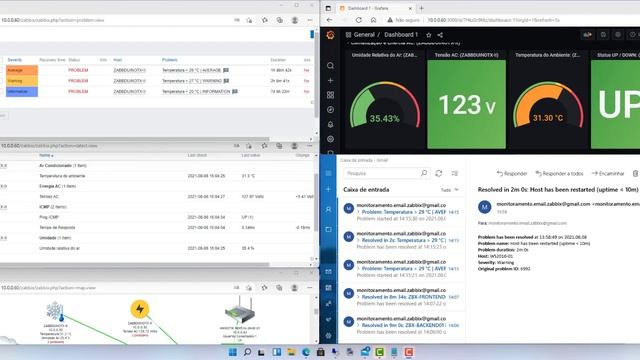640x360 pixels.
Task: Open Grafana home logo
Action: pyautogui.click(x=330, y=35)
